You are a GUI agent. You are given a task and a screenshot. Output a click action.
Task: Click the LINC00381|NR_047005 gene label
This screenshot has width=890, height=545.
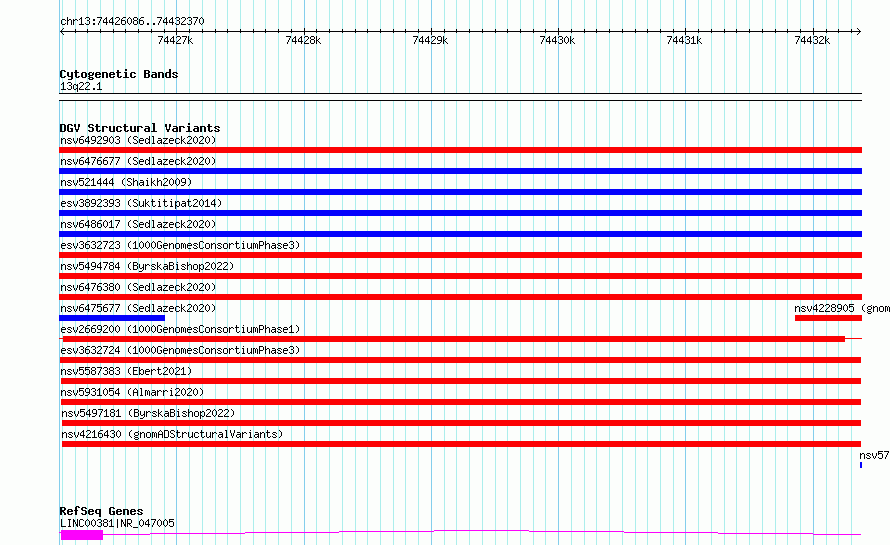117,523
